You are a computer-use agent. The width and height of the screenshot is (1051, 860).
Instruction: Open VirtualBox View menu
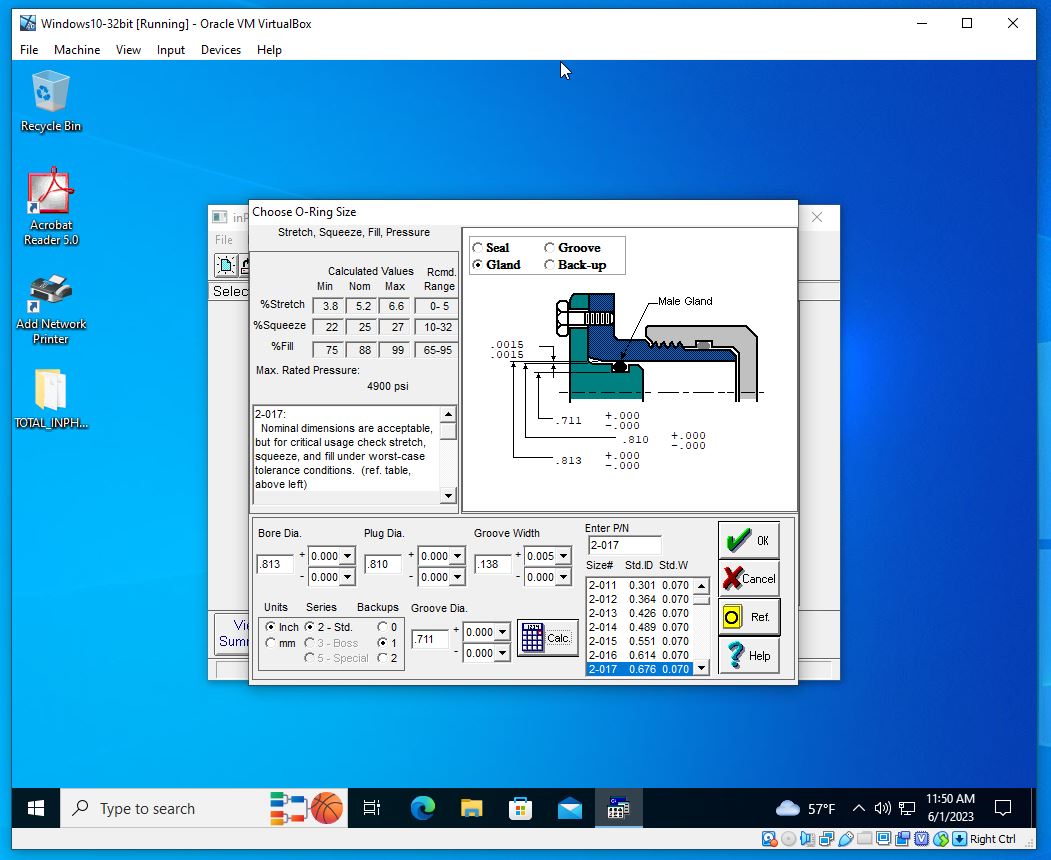pyautogui.click(x=128, y=50)
